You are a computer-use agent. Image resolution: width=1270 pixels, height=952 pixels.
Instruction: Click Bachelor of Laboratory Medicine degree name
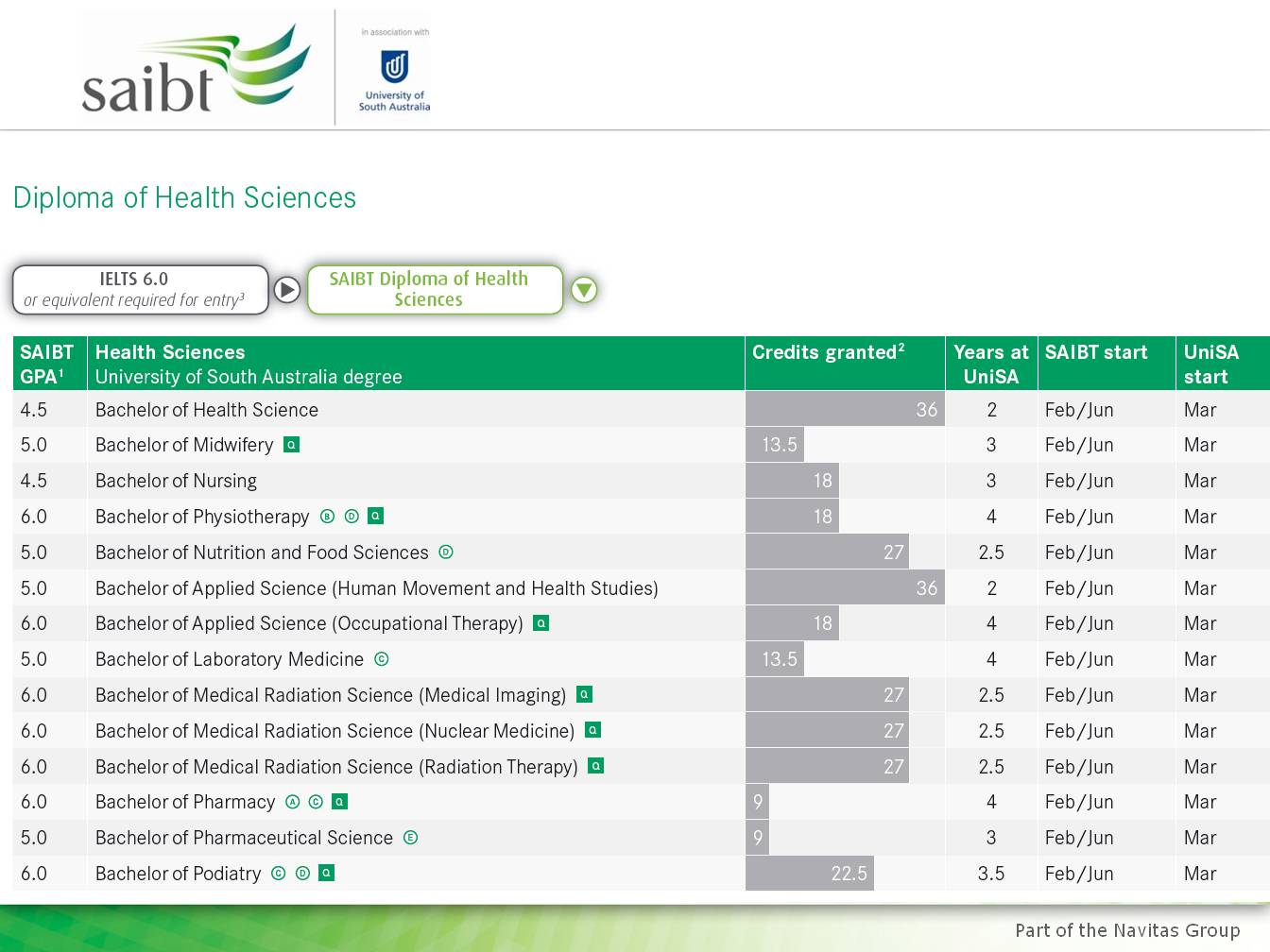point(230,659)
